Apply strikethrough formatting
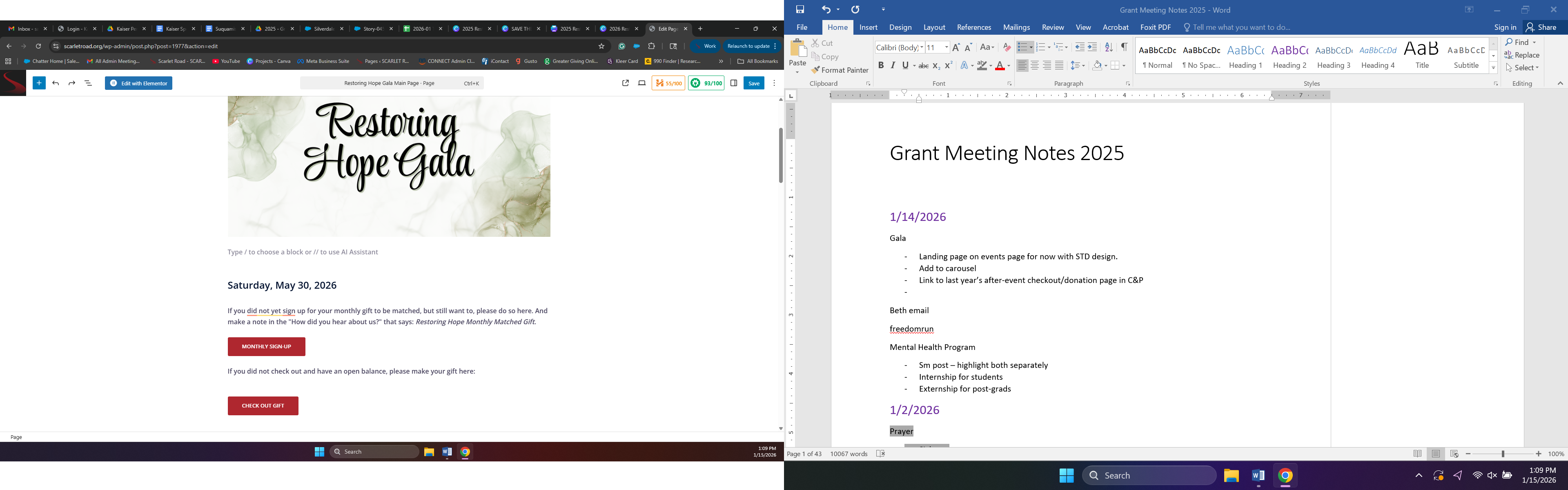This screenshot has width=1568, height=490. [x=923, y=66]
